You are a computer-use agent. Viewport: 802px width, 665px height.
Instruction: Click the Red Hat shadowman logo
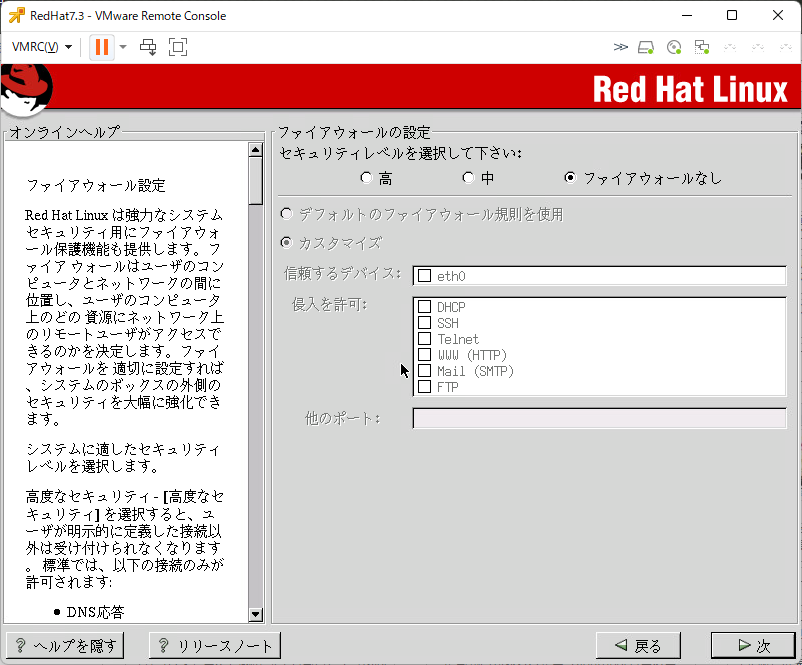26,90
